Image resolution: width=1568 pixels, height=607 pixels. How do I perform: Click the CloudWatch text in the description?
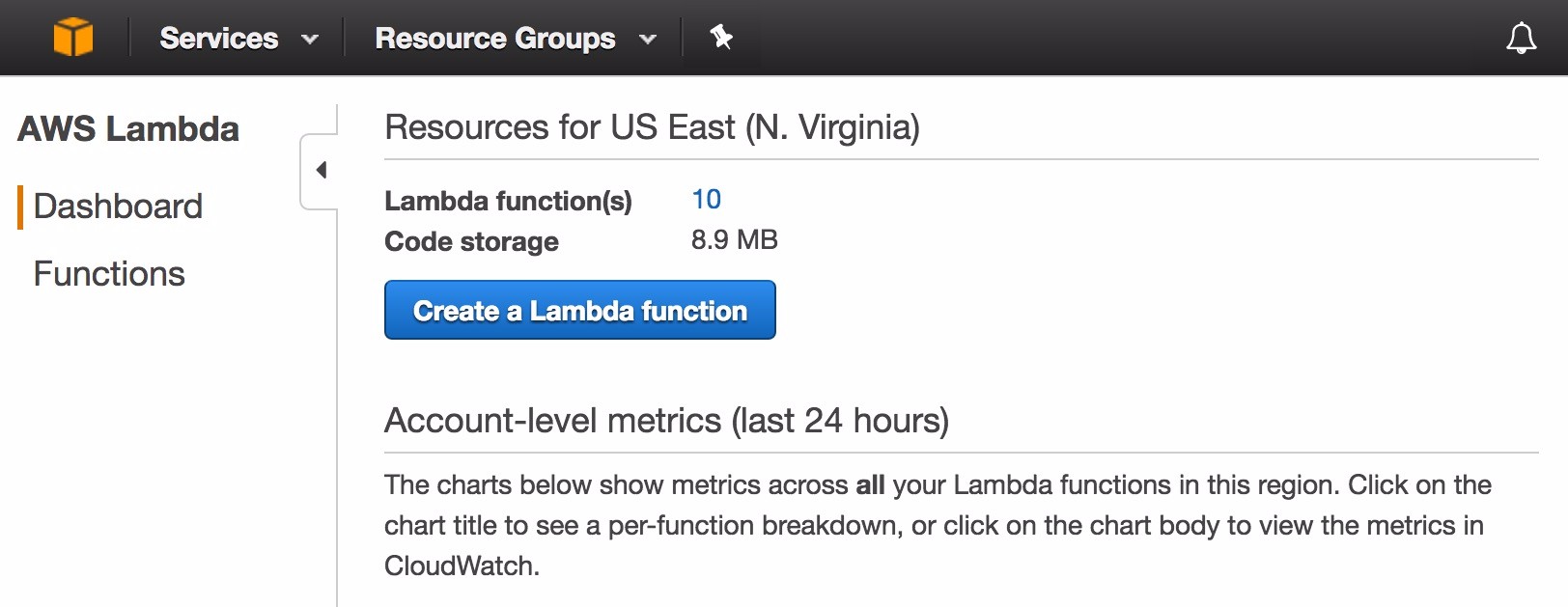[x=461, y=566]
